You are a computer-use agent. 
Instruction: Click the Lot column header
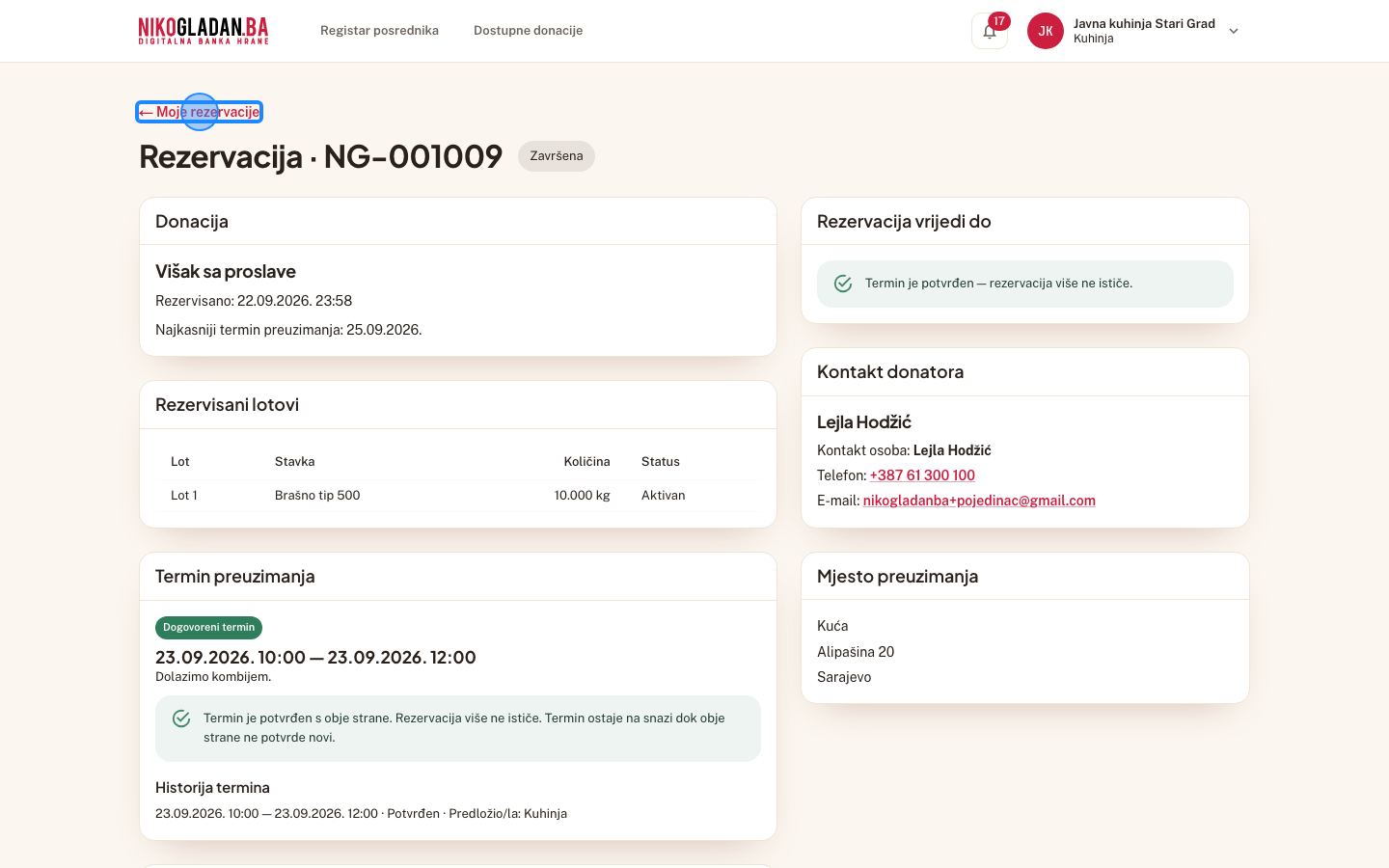pyautogui.click(x=180, y=462)
